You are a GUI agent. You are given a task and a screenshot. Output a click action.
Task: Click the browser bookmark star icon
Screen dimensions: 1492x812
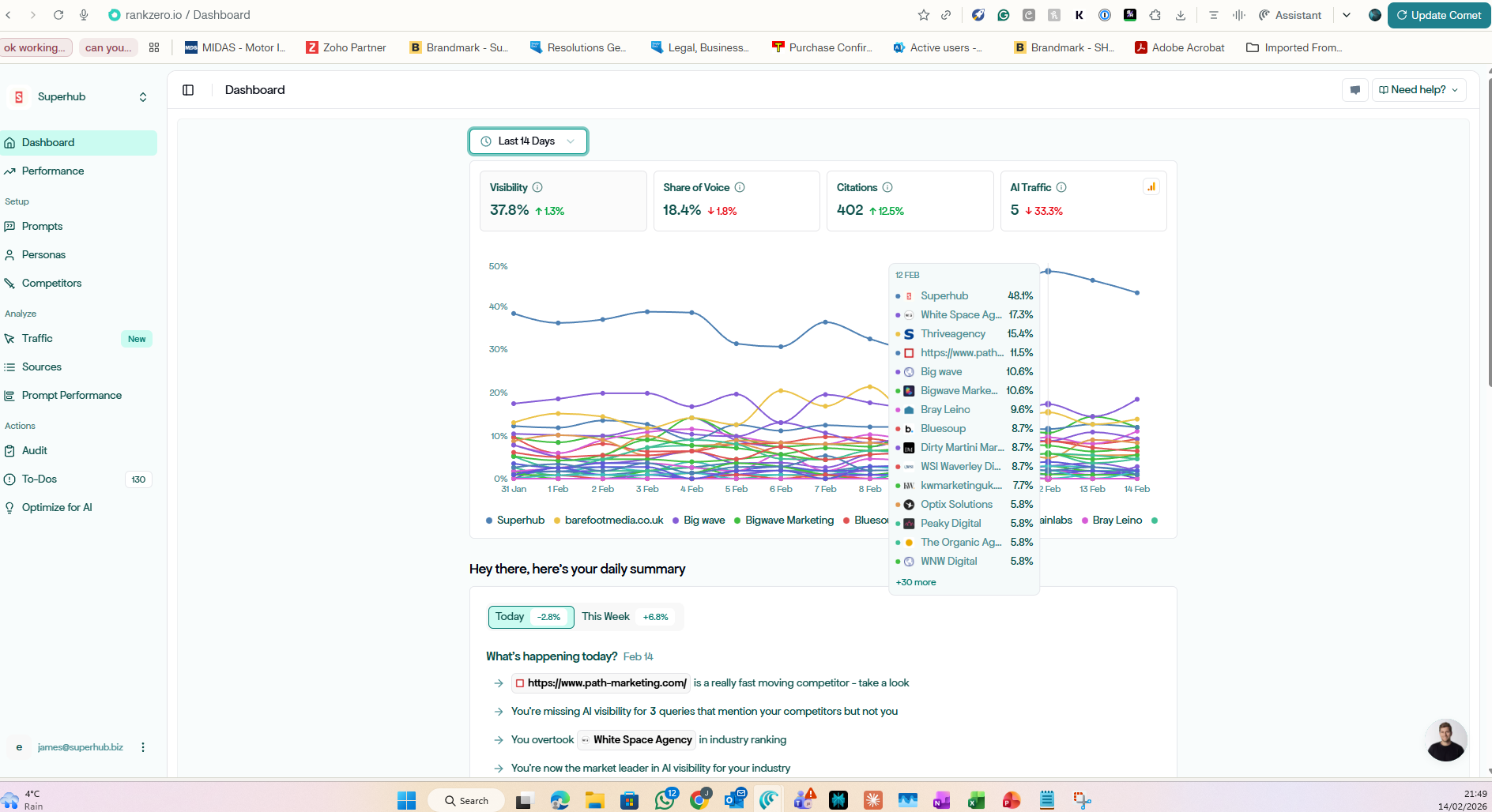923,15
